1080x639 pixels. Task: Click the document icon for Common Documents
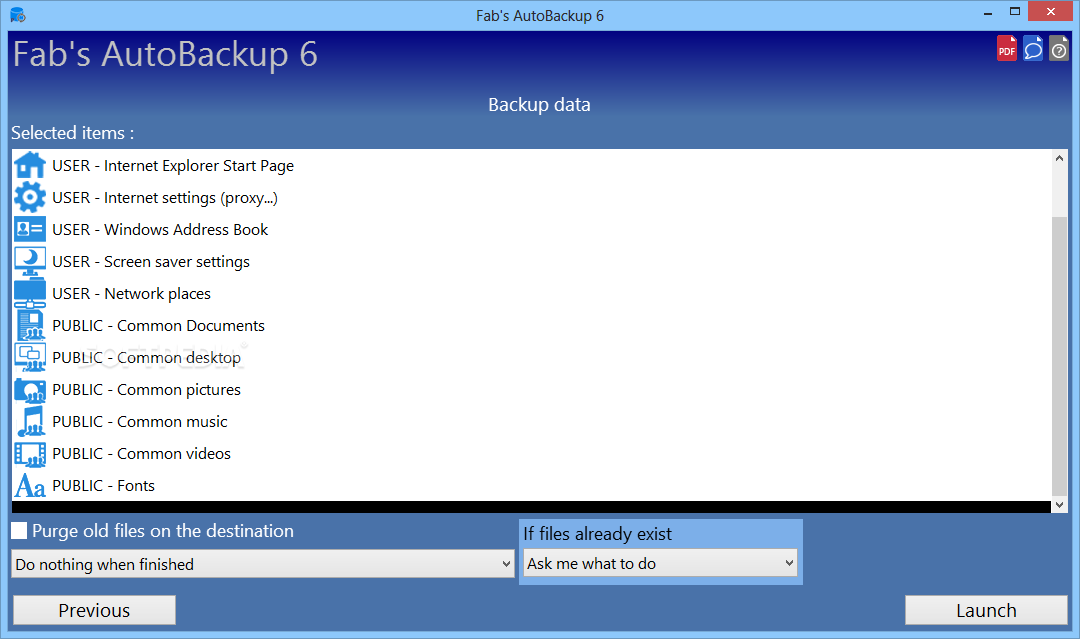(30, 326)
